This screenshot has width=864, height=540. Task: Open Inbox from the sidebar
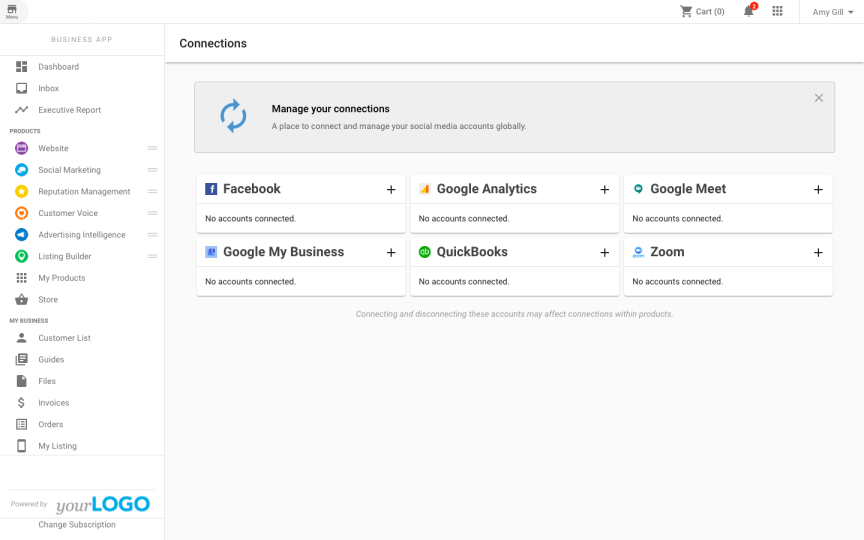click(x=48, y=88)
